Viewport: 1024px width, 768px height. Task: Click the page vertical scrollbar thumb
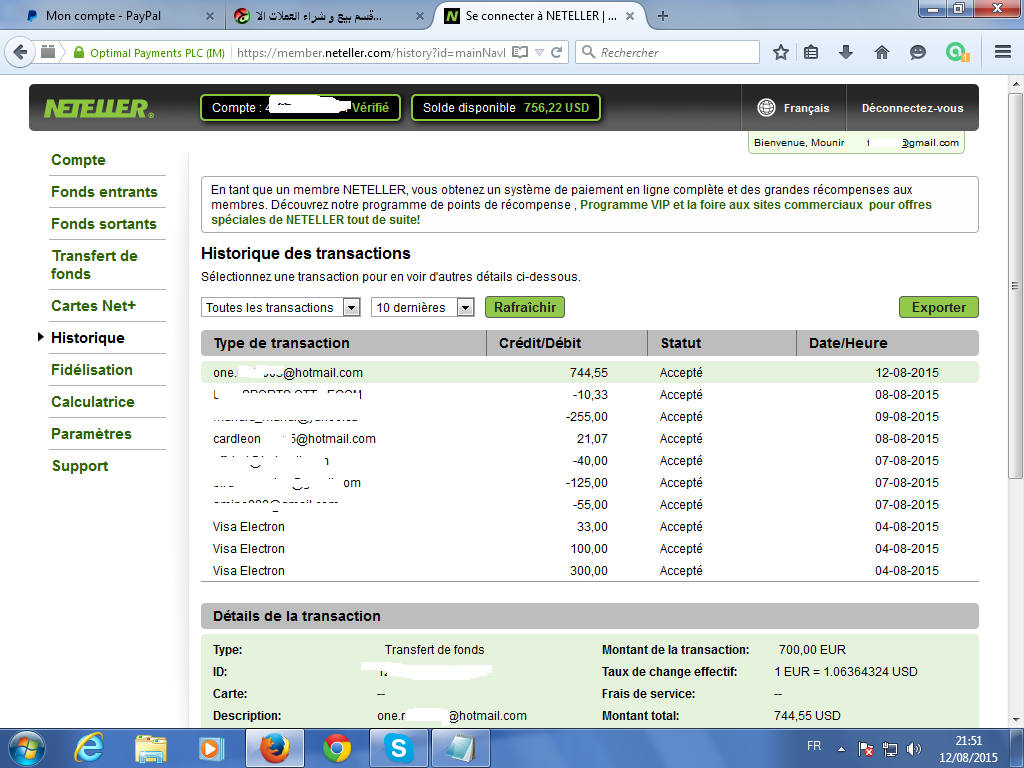1015,285
